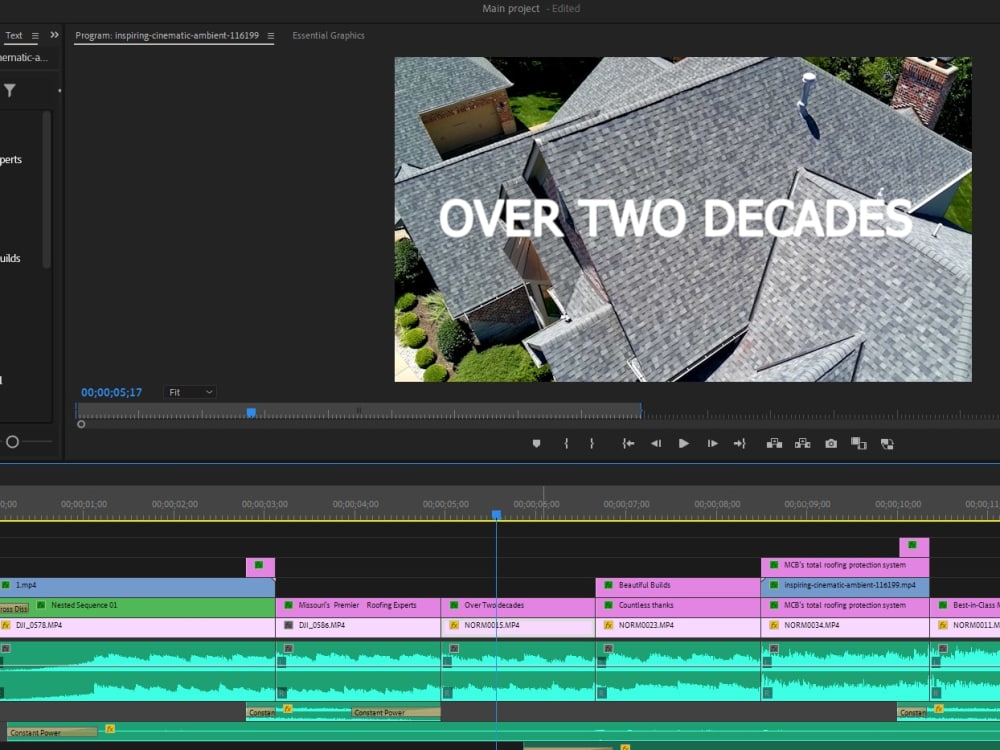Click fx badge on Nested Sequence 01
This screenshot has height=750, width=1000.
click(41, 605)
